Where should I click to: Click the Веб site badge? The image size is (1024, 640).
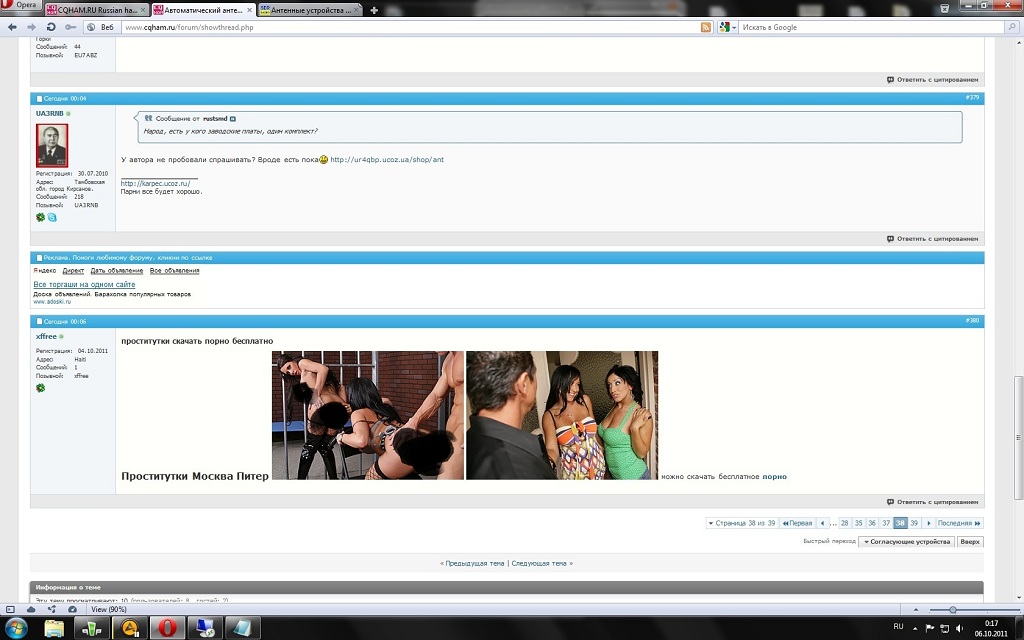click(x=102, y=27)
